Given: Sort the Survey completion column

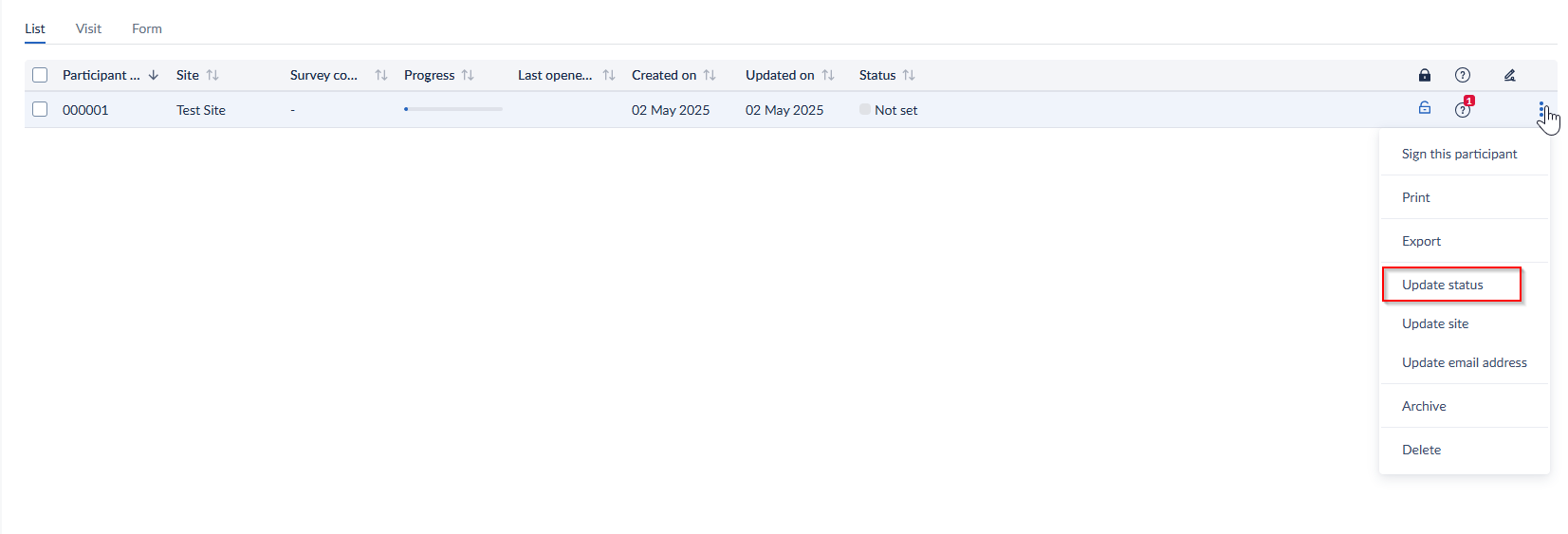Looking at the screenshot, I should (381, 75).
